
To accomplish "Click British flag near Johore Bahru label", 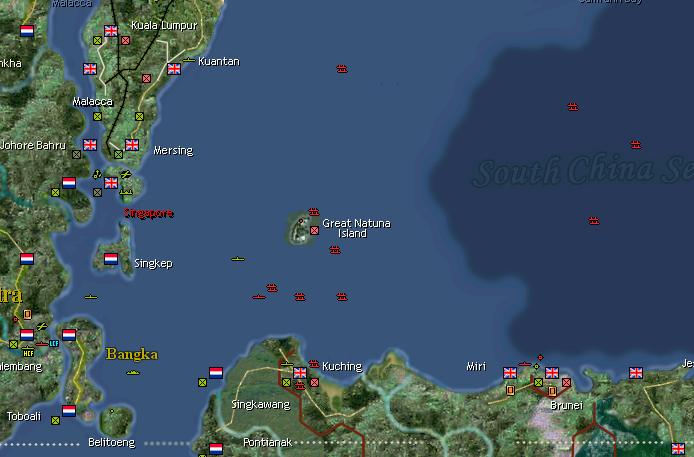I will click(x=90, y=145).
